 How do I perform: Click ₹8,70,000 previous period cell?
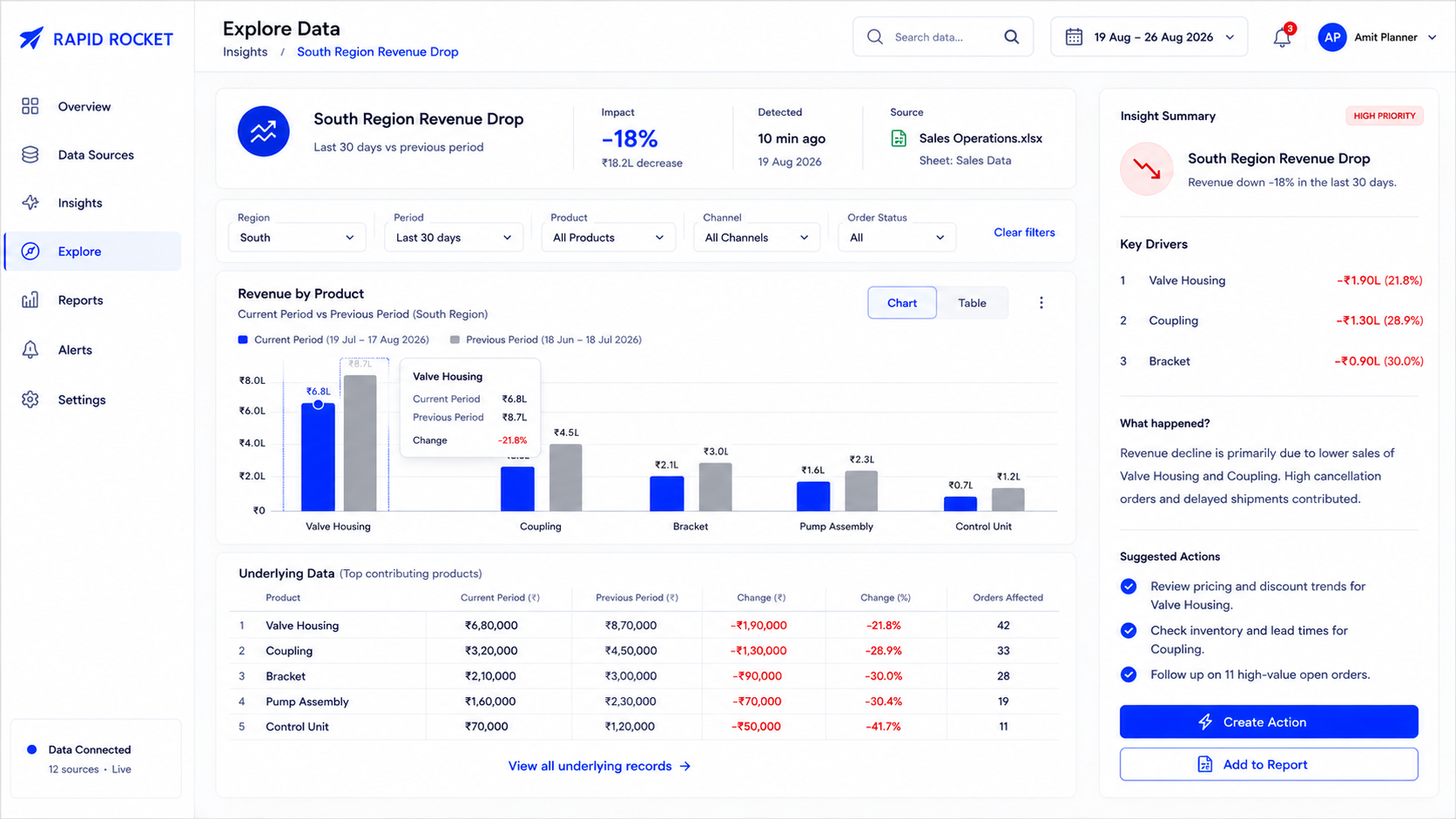pyautogui.click(x=630, y=626)
